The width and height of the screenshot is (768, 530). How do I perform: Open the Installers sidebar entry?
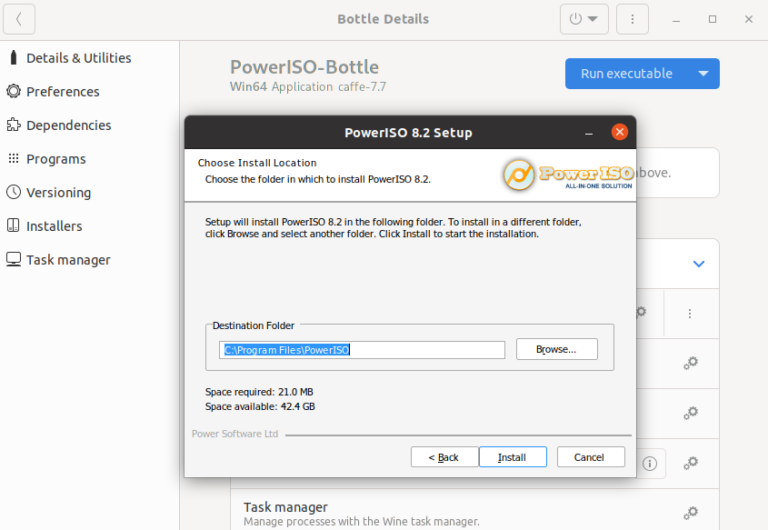(54, 226)
